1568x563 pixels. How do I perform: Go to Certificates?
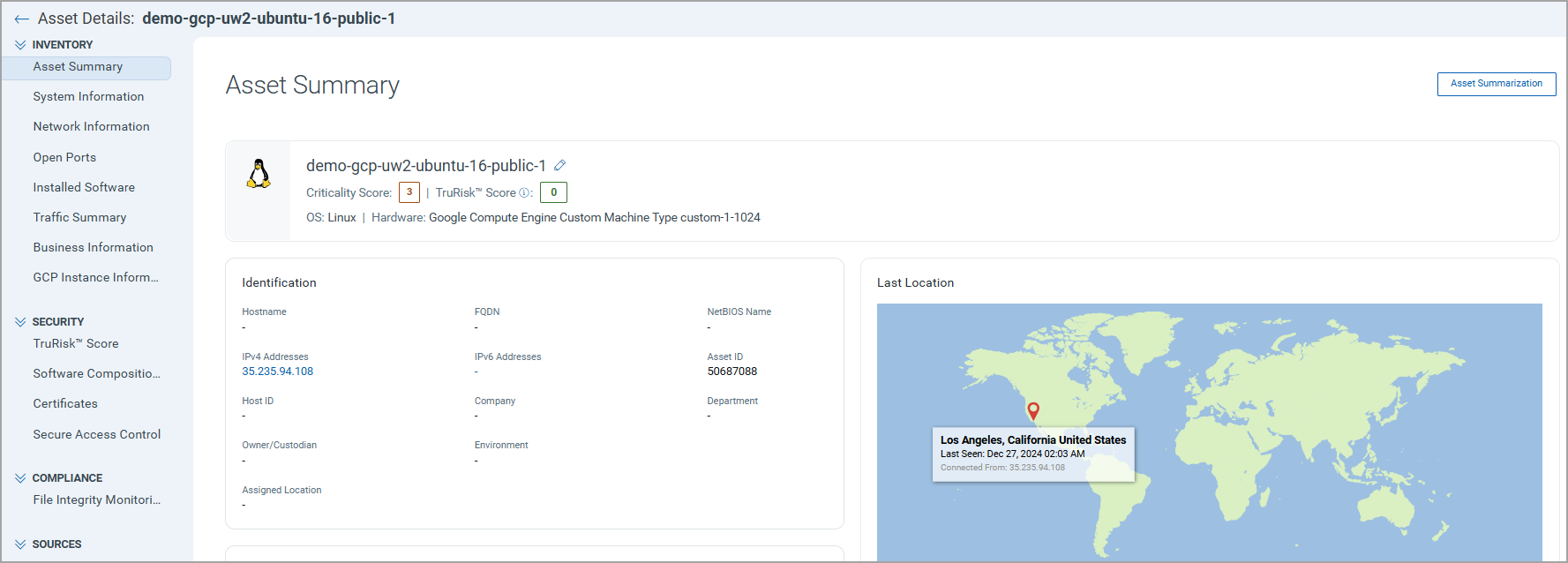point(65,404)
